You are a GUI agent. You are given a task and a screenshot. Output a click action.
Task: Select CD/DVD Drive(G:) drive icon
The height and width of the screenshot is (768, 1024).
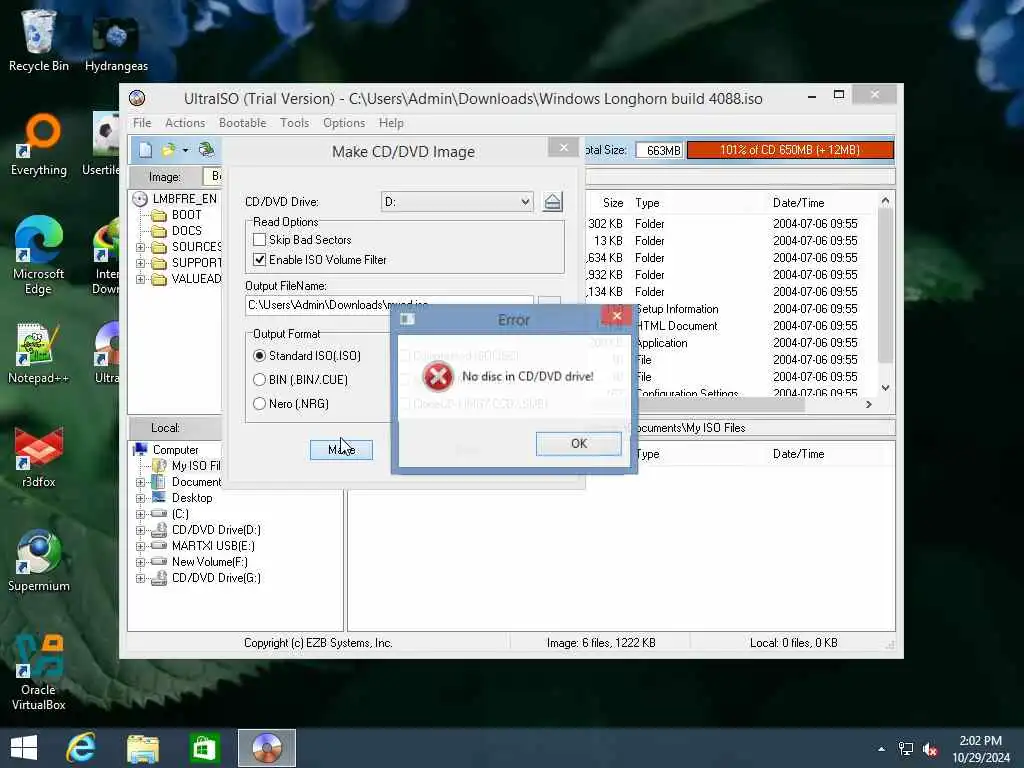[x=159, y=578]
